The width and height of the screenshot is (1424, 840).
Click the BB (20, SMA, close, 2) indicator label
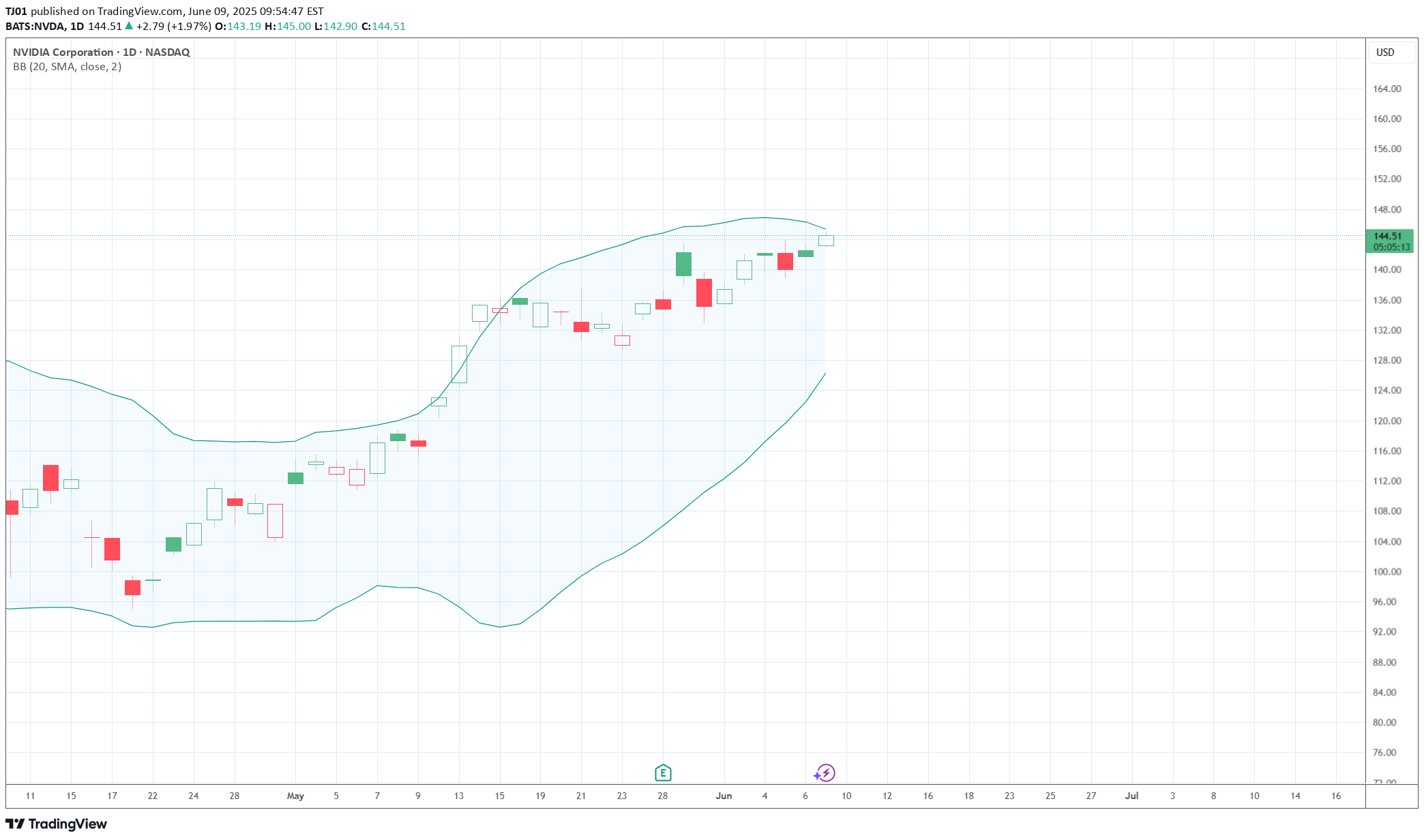click(x=68, y=66)
